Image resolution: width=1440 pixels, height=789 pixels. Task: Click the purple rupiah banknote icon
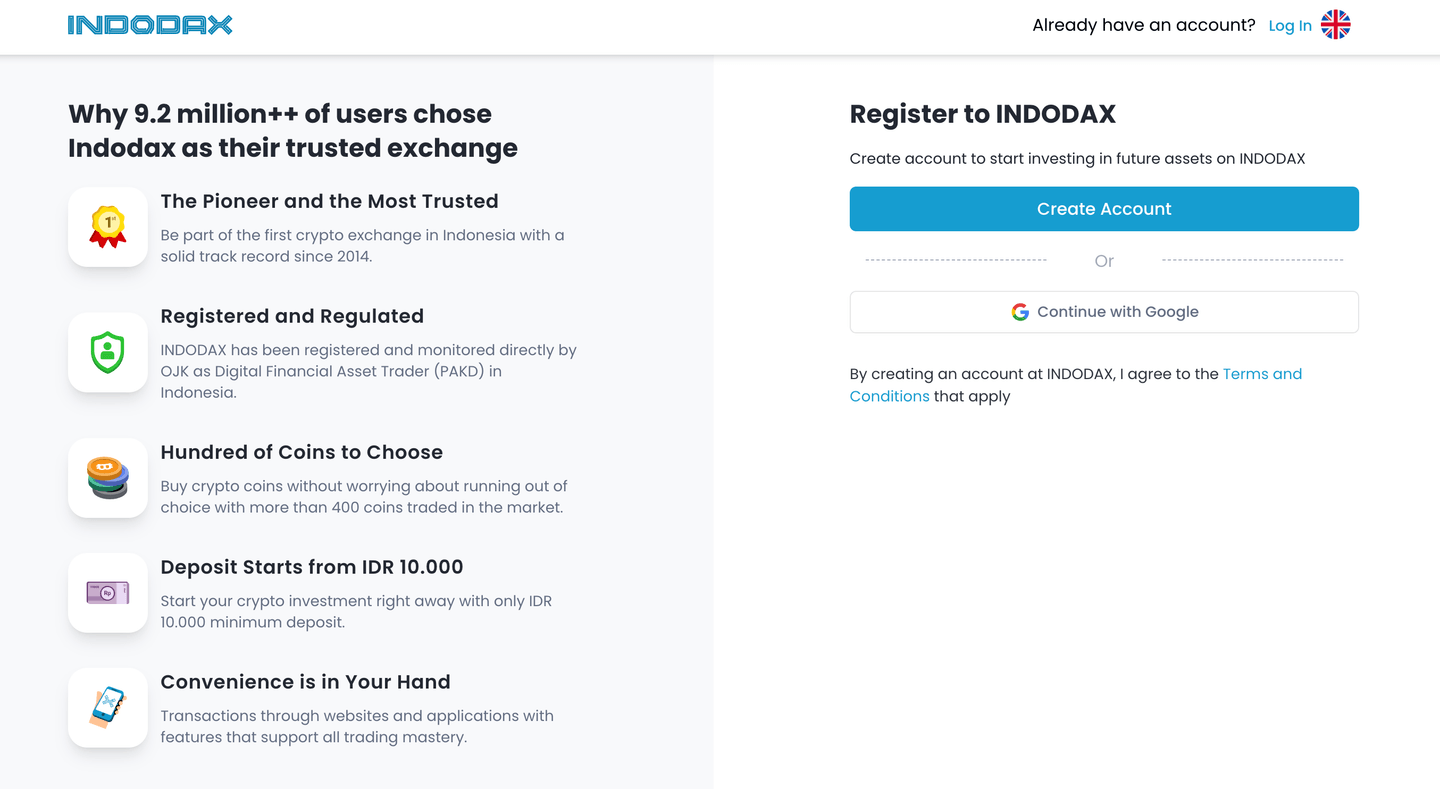tap(108, 593)
